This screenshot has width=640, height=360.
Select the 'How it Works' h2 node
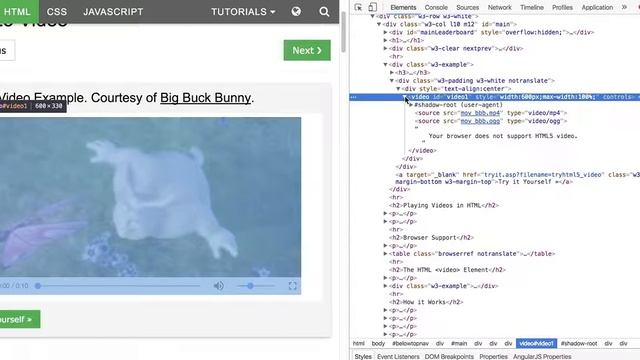coord(426,302)
